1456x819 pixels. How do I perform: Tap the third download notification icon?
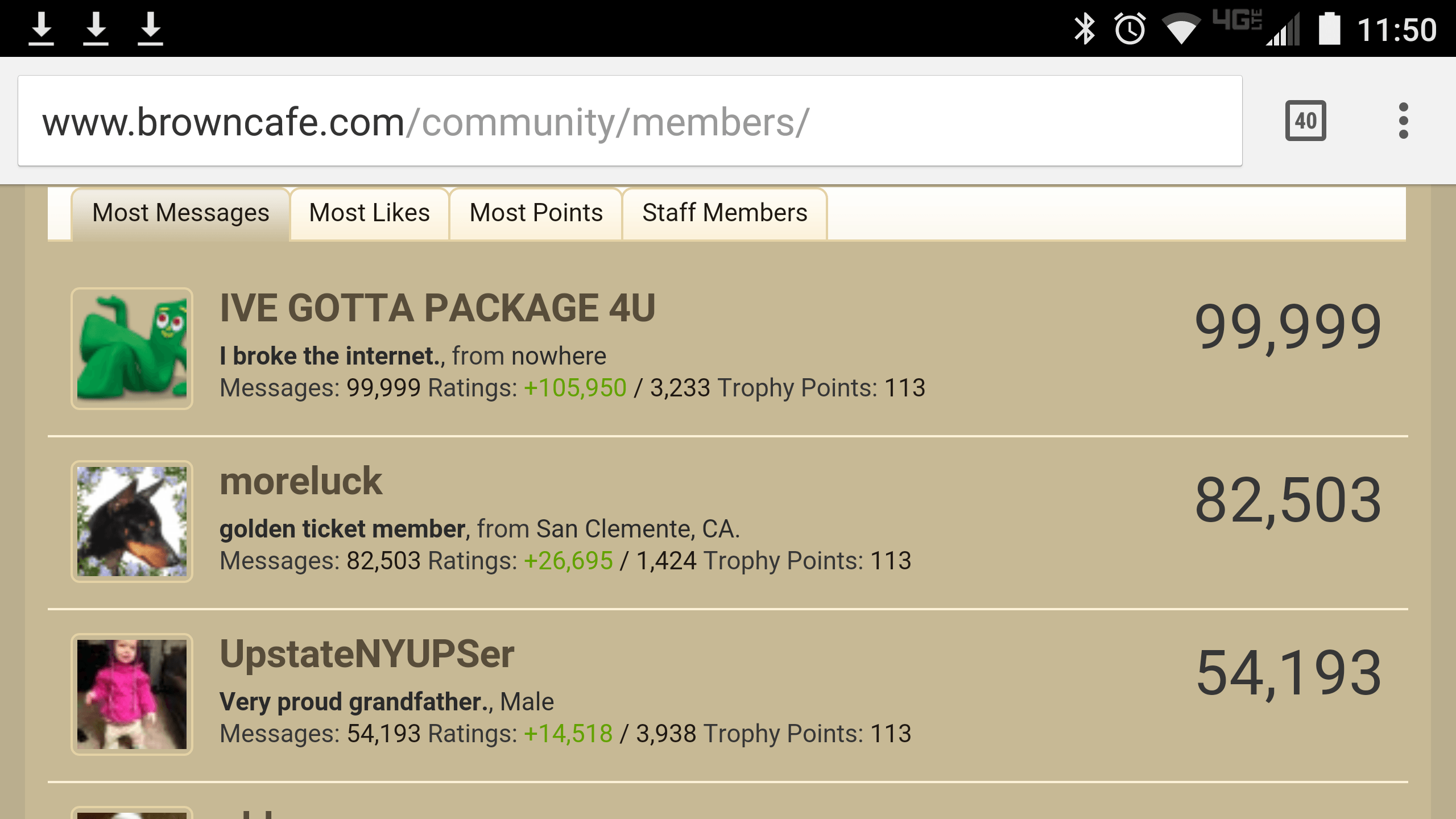pyautogui.click(x=150, y=28)
